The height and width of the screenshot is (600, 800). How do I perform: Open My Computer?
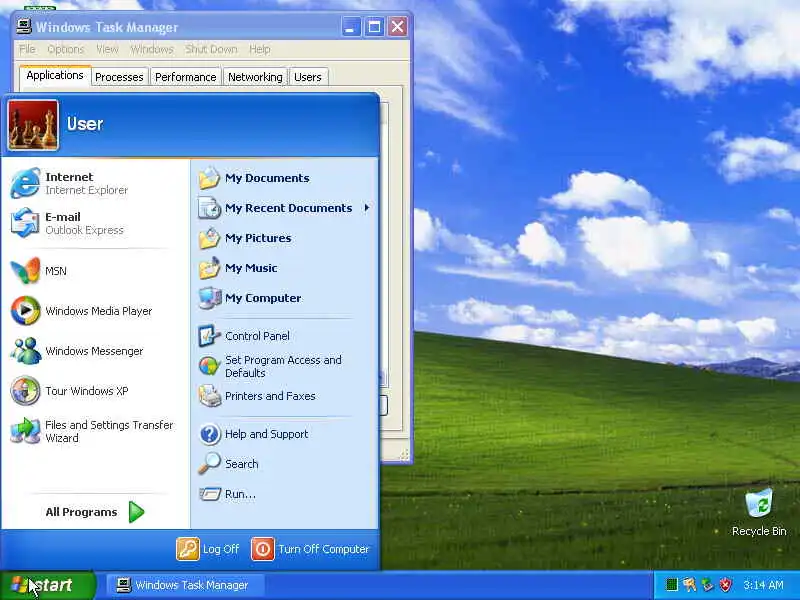(284, 298)
